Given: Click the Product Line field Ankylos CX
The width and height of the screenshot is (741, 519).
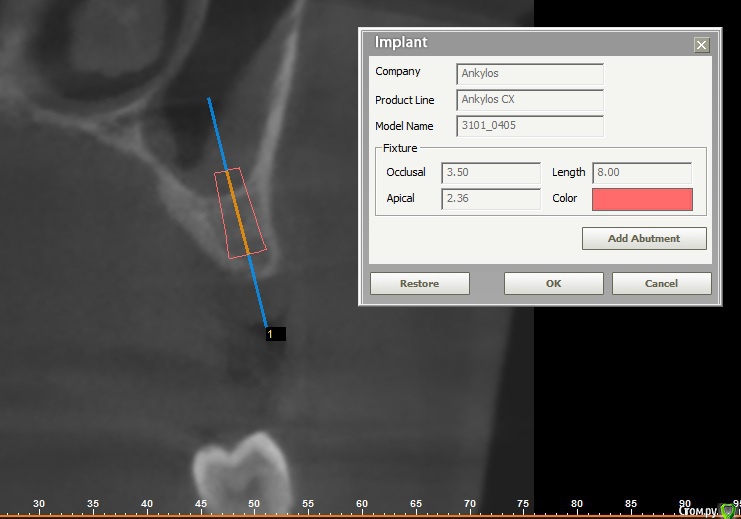Looking at the screenshot, I should [530, 99].
